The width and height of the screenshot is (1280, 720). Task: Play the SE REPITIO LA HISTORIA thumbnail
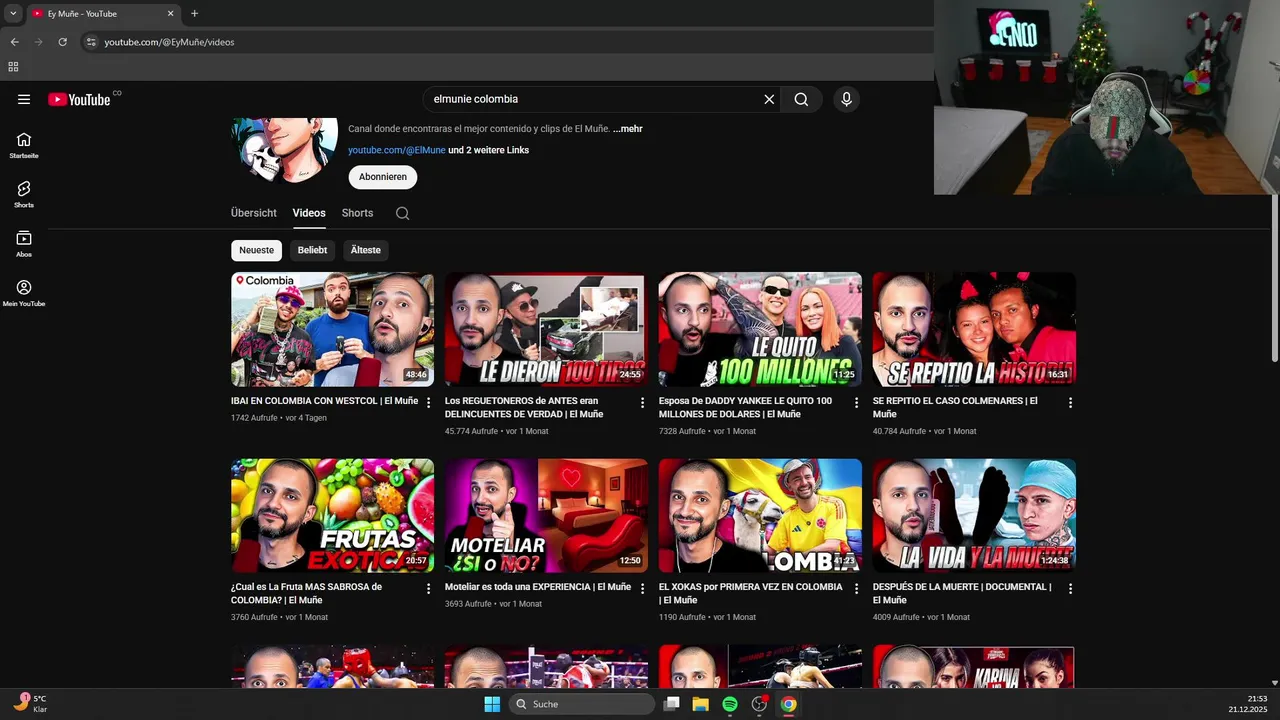[974, 329]
